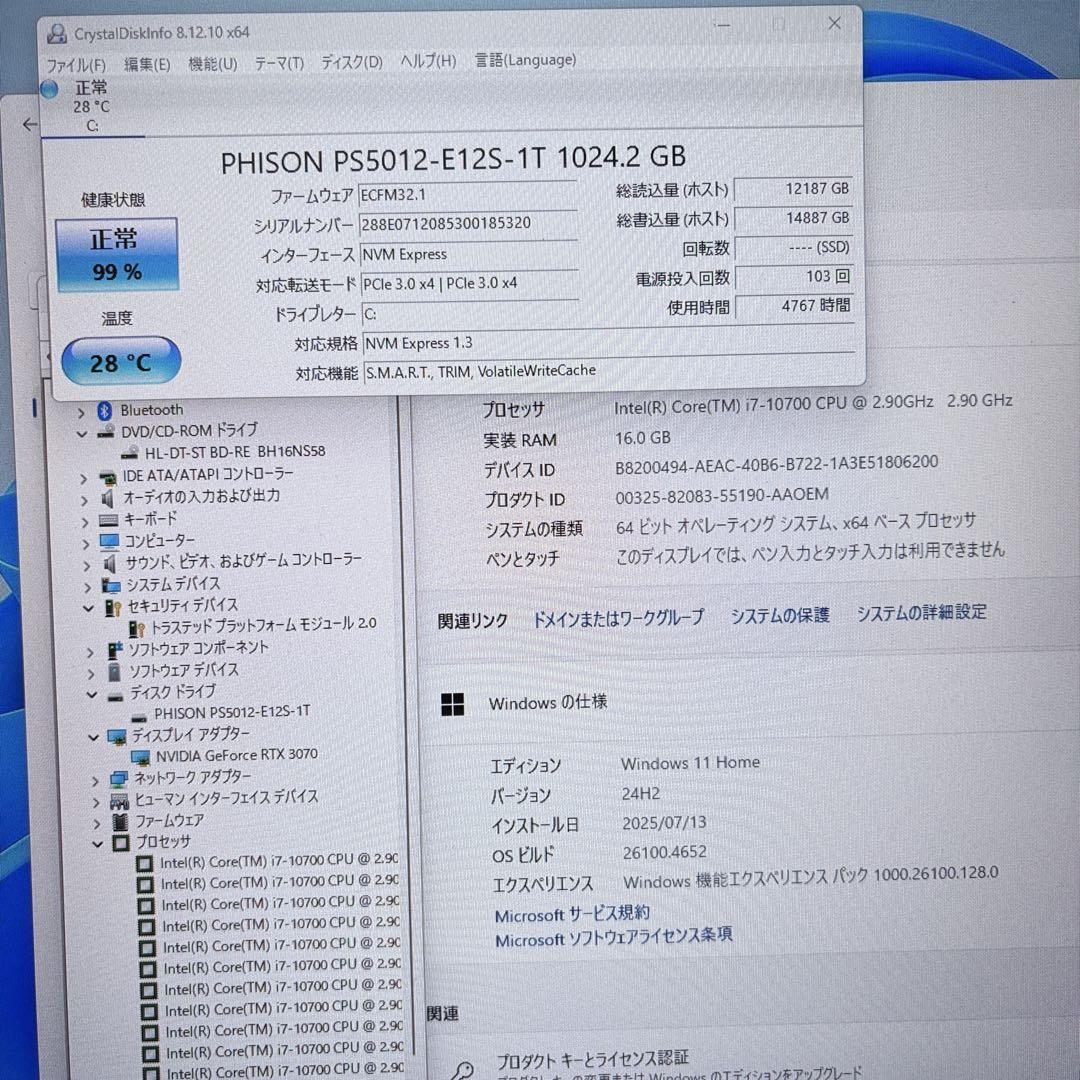The image size is (1080, 1080).
Task: Click the ファームウェア chip icon
Action: (x=120, y=822)
